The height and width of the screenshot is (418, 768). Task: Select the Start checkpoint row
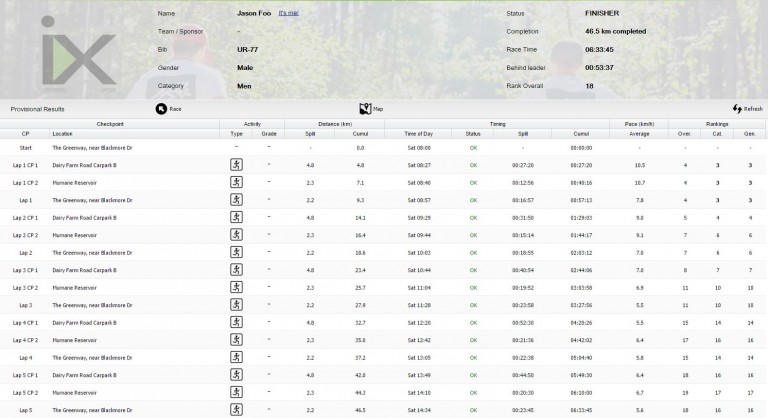(x=26, y=147)
